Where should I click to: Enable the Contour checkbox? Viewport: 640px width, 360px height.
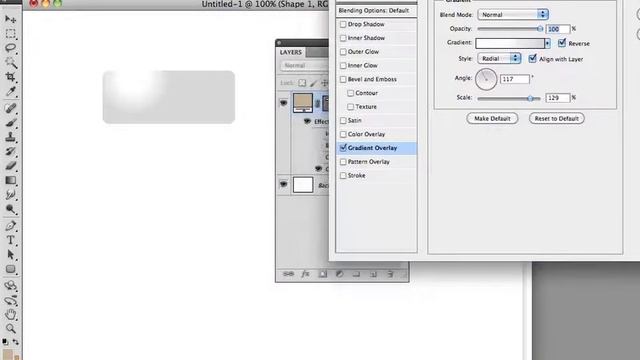pyautogui.click(x=350, y=93)
